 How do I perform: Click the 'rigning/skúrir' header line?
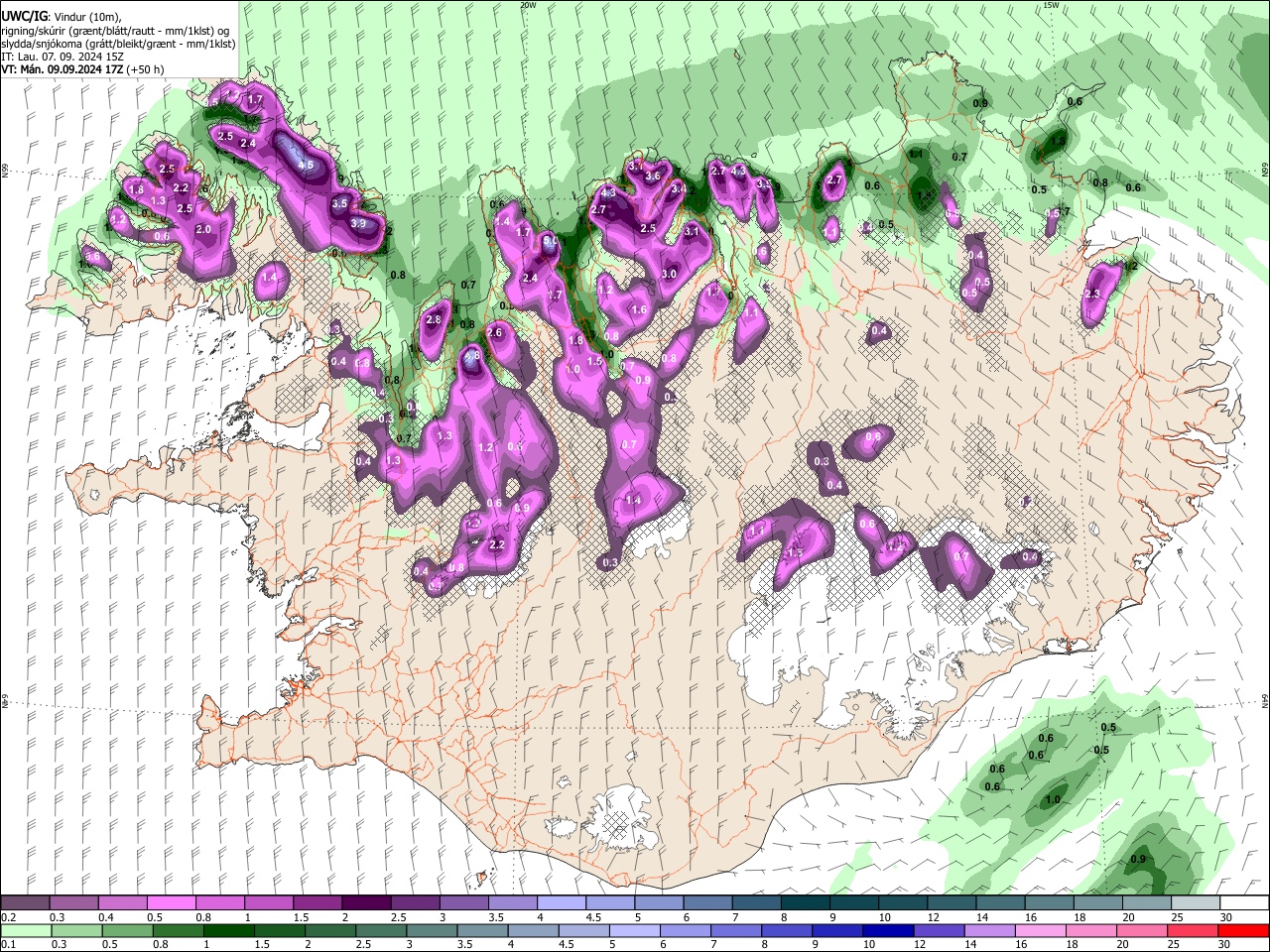pos(114,31)
